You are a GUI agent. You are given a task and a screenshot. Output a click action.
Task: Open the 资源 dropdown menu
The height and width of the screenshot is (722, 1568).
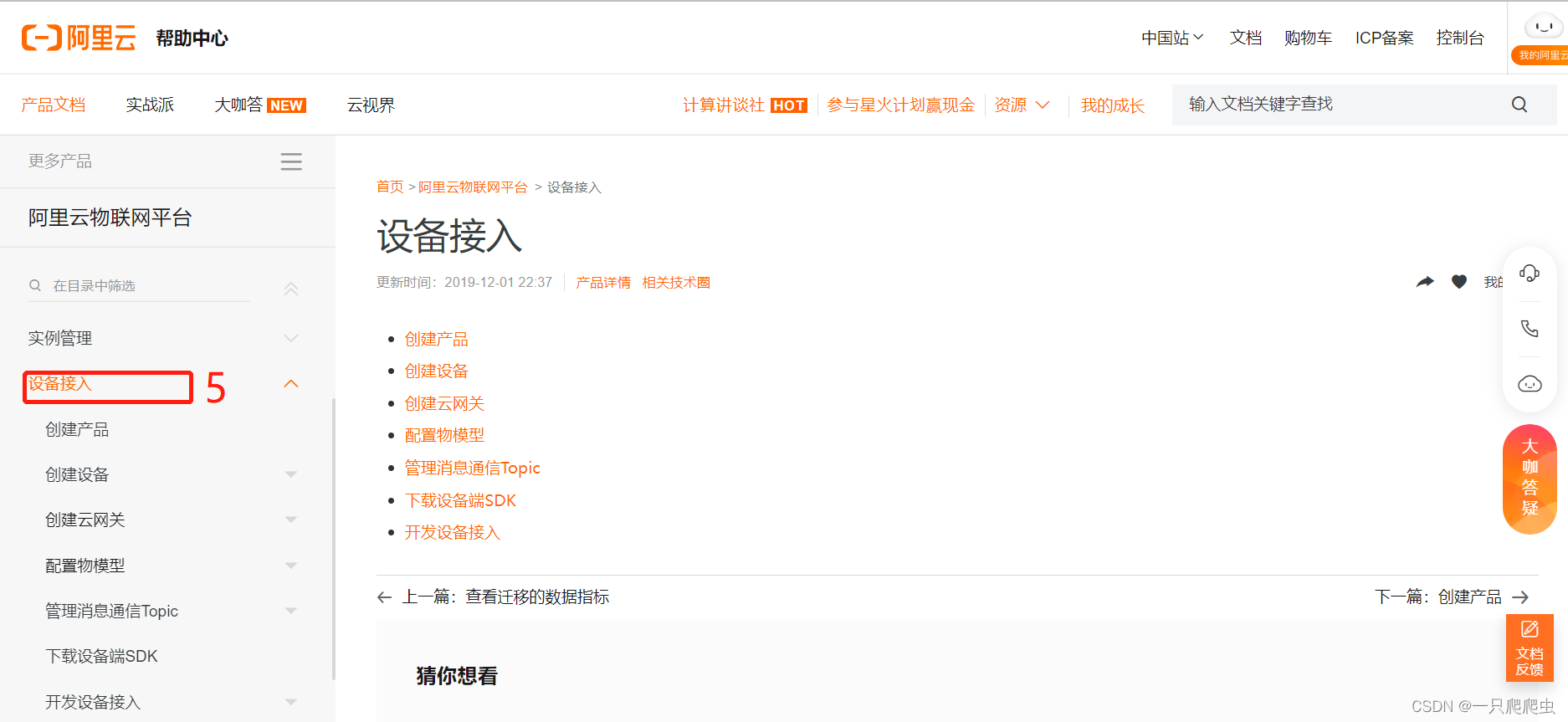1022,105
